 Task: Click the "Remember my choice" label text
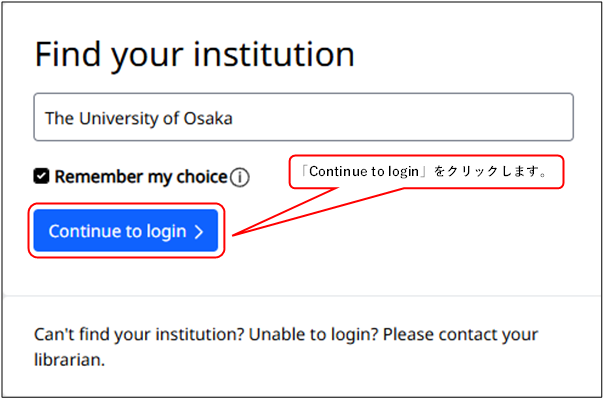click(x=141, y=177)
